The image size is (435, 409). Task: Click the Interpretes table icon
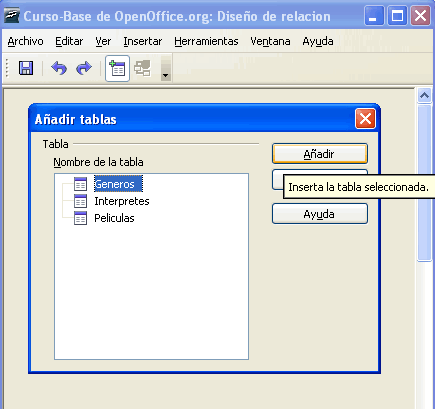[80, 201]
